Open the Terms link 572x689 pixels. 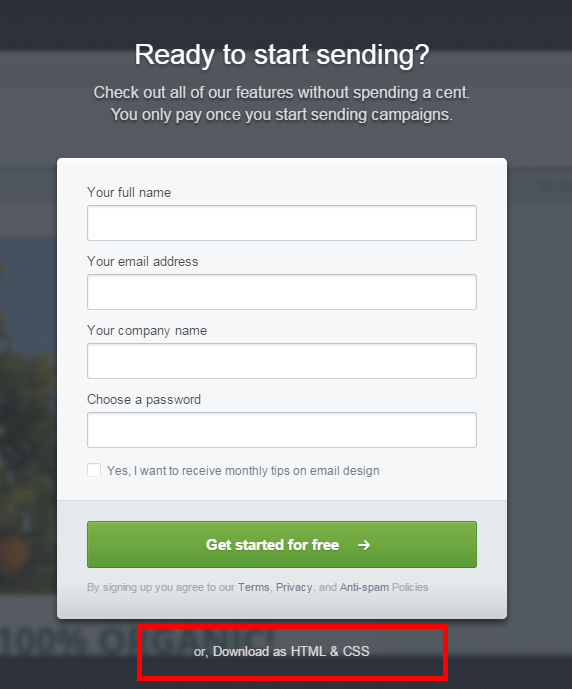pos(253,587)
